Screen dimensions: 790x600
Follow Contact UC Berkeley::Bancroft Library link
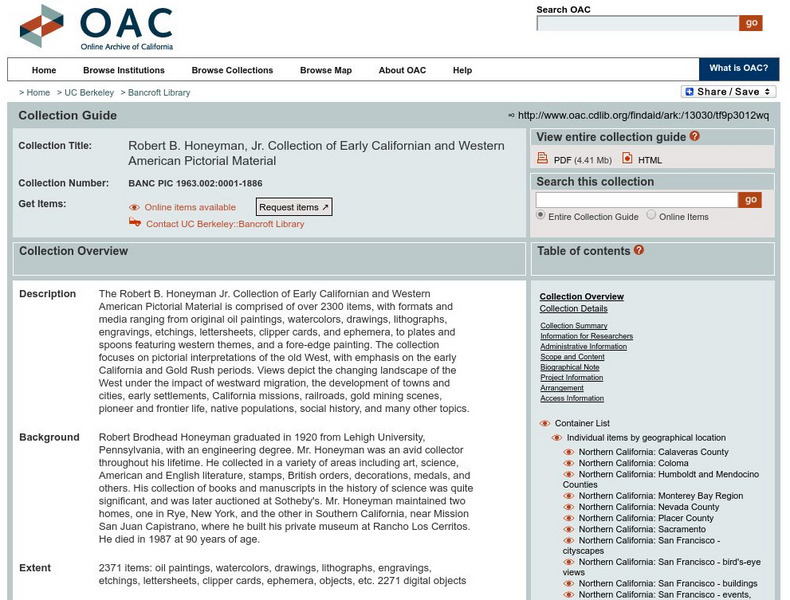click(225, 224)
